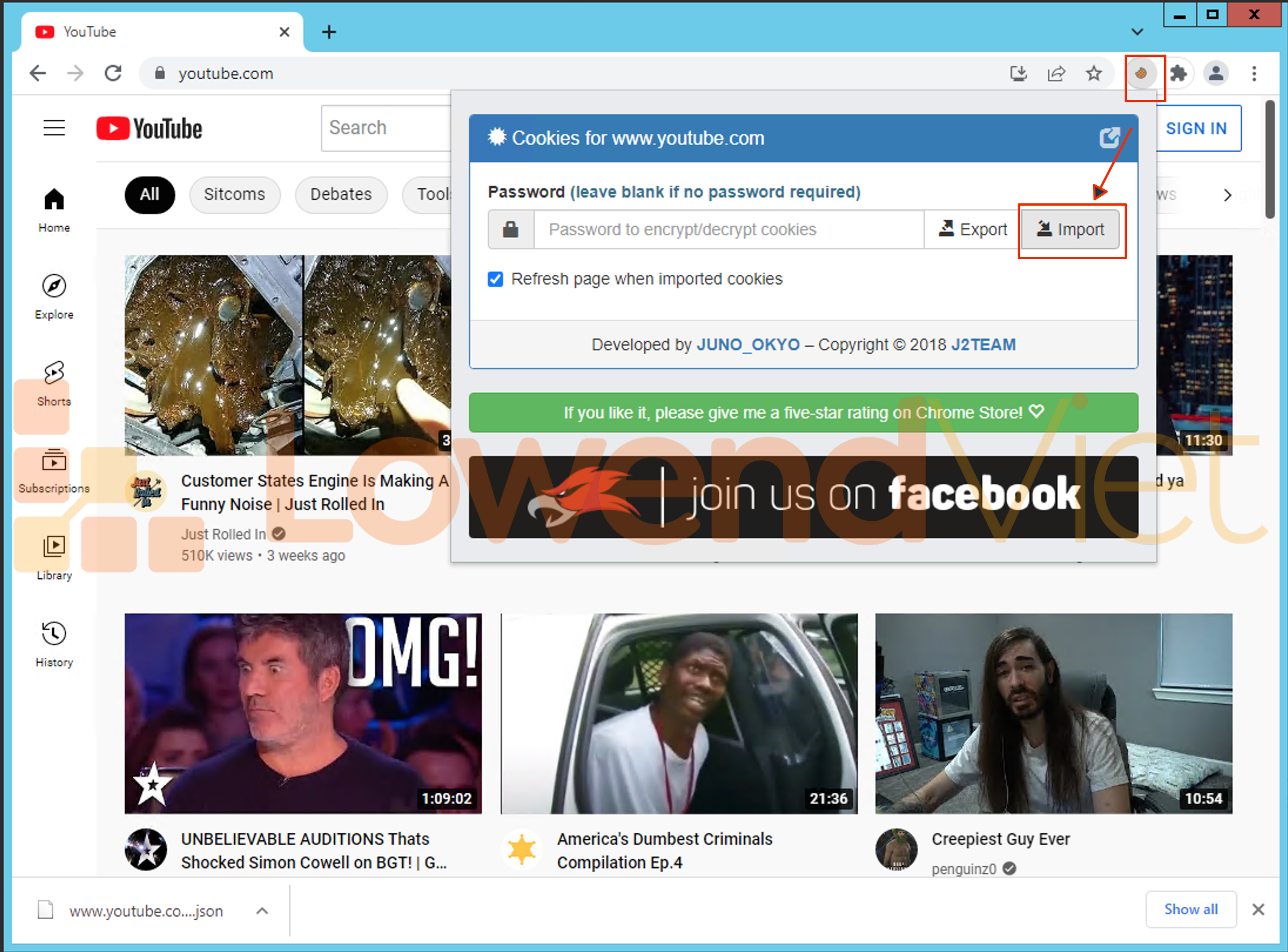Click the JUNO_OKYO developer link

tap(747, 344)
